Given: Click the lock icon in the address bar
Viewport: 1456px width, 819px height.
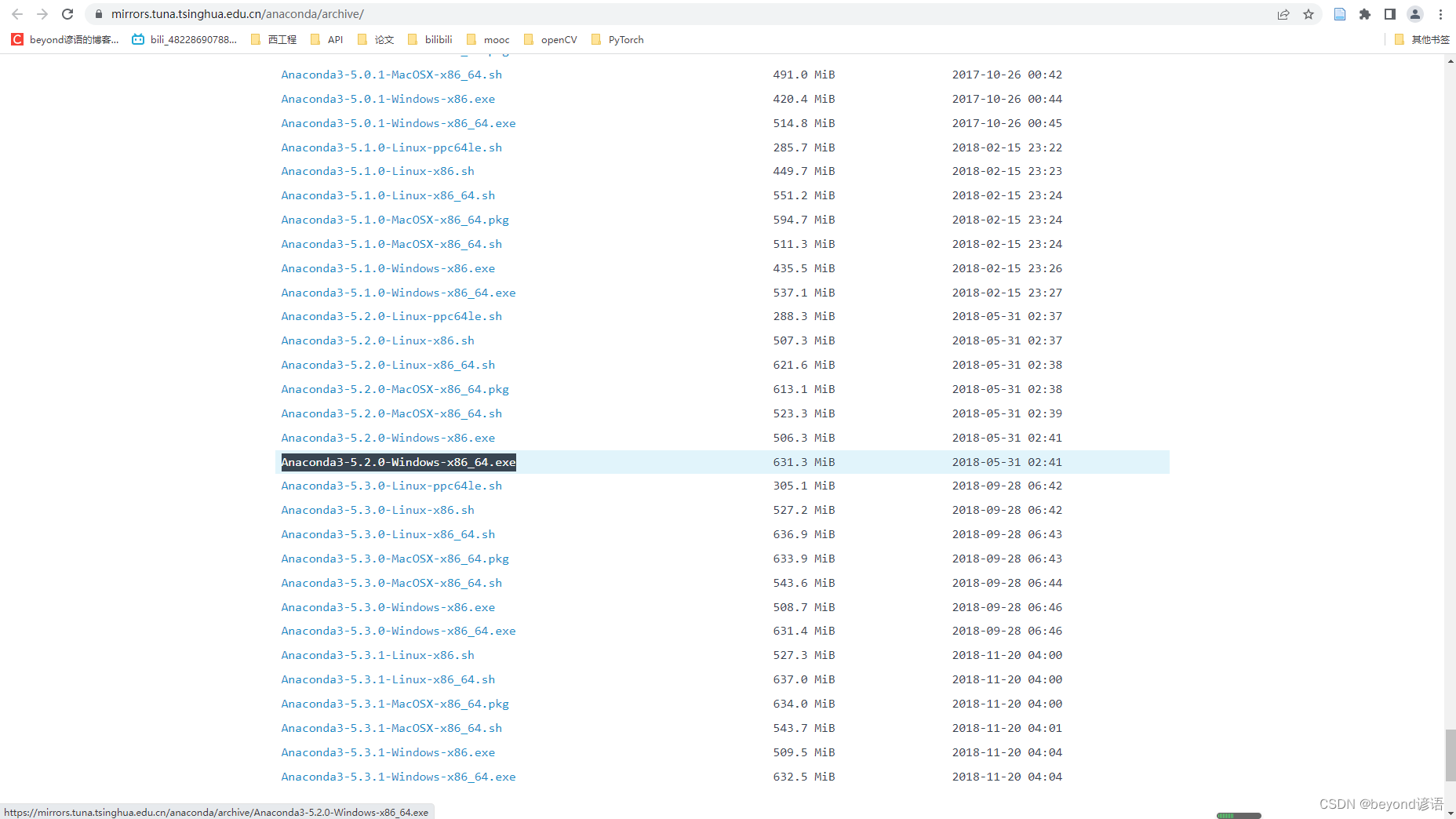Looking at the screenshot, I should coord(99,14).
